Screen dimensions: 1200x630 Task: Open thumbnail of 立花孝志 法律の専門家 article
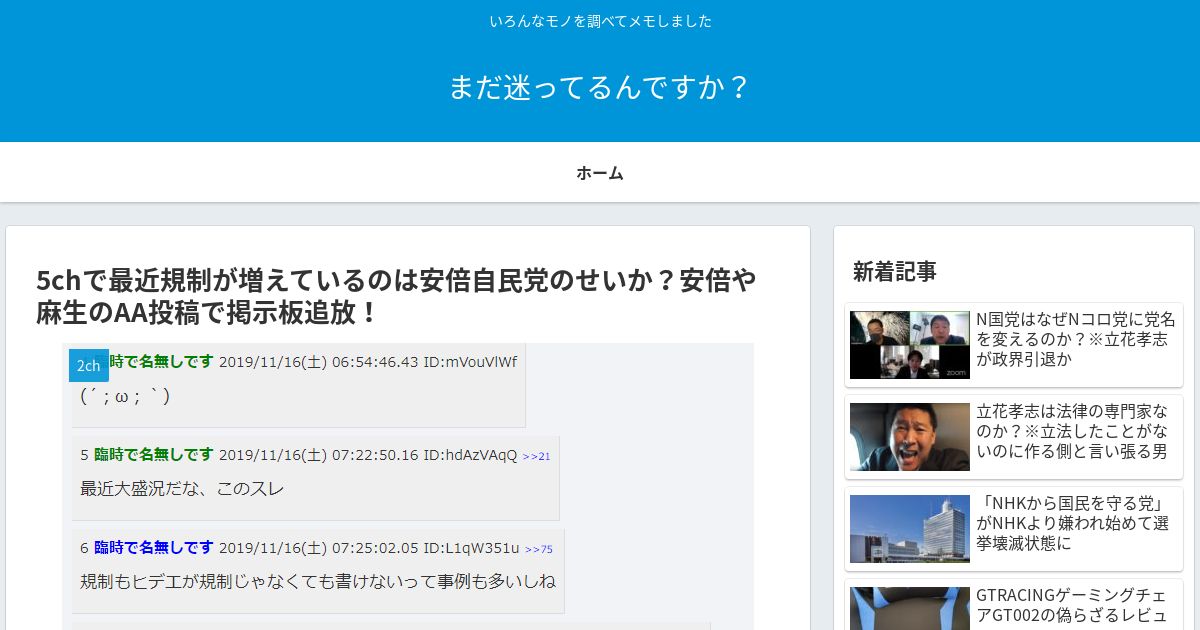(x=910, y=437)
